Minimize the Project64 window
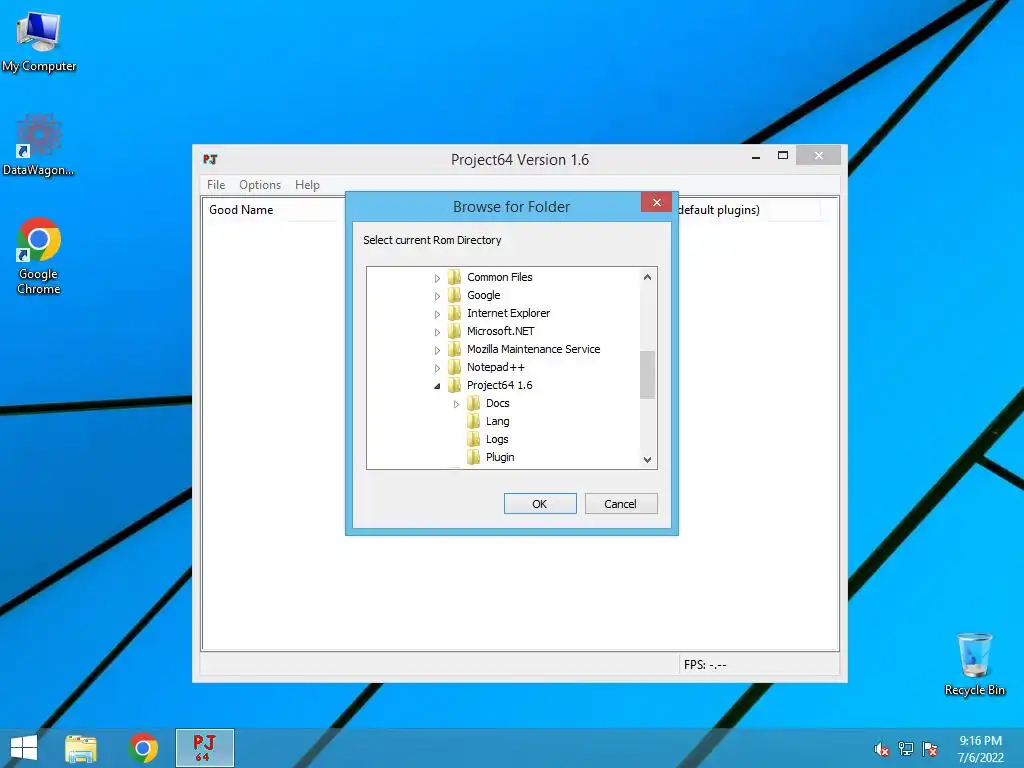Viewport: 1024px width, 768px height. [x=756, y=157]
